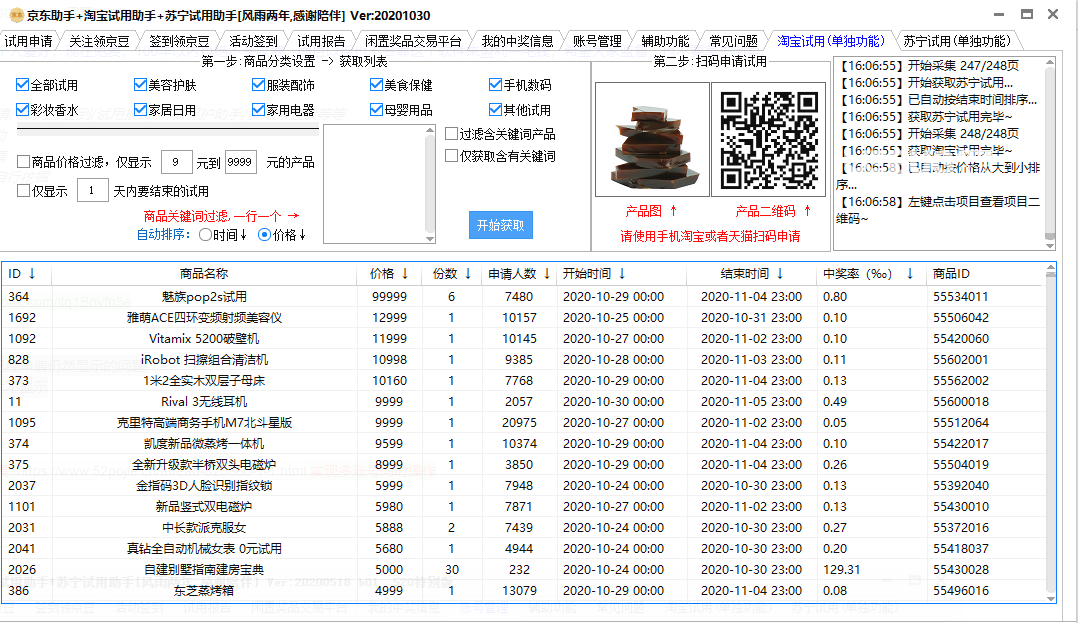
Task: Select the 雅萌ACE四环变频射频美容仪 row
Action: coord(524,318)
